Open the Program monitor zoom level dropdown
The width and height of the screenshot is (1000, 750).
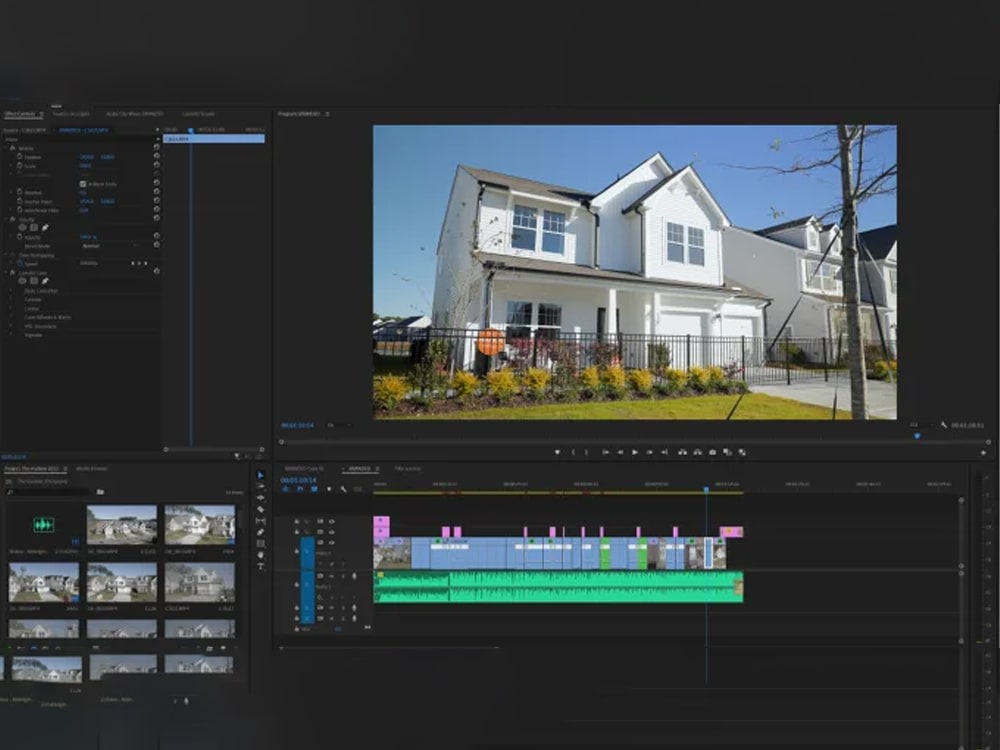(x=338, y=425)
